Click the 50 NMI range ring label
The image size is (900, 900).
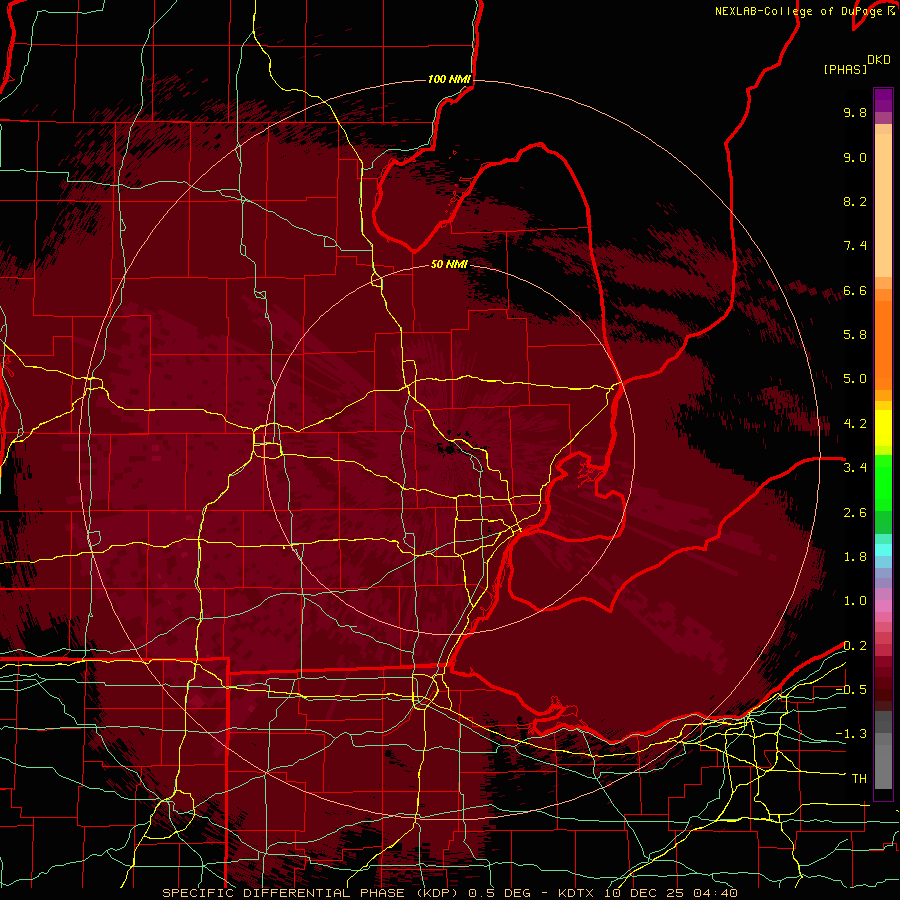[449, 264]
